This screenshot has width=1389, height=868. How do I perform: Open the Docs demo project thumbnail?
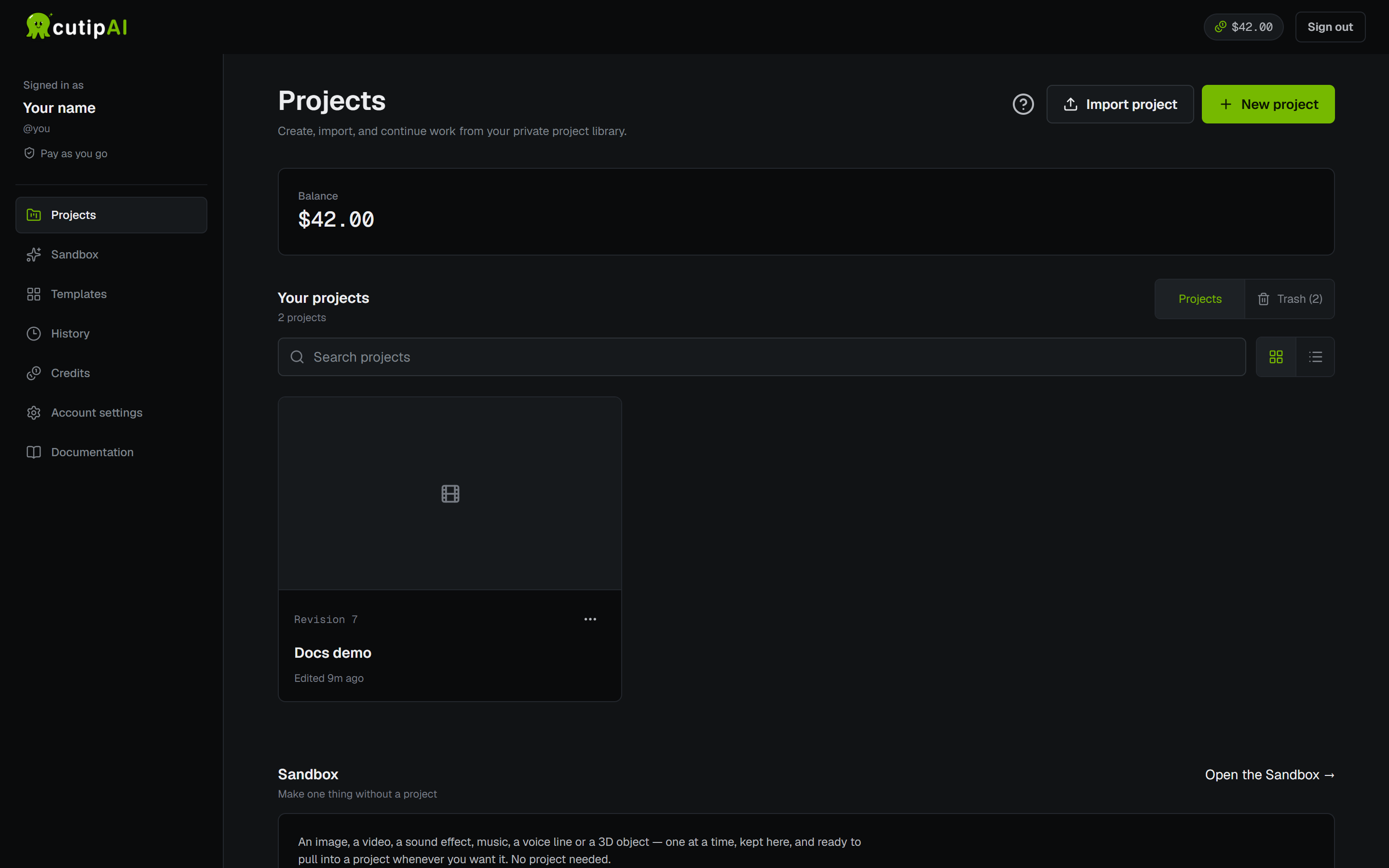click(450, 494)
